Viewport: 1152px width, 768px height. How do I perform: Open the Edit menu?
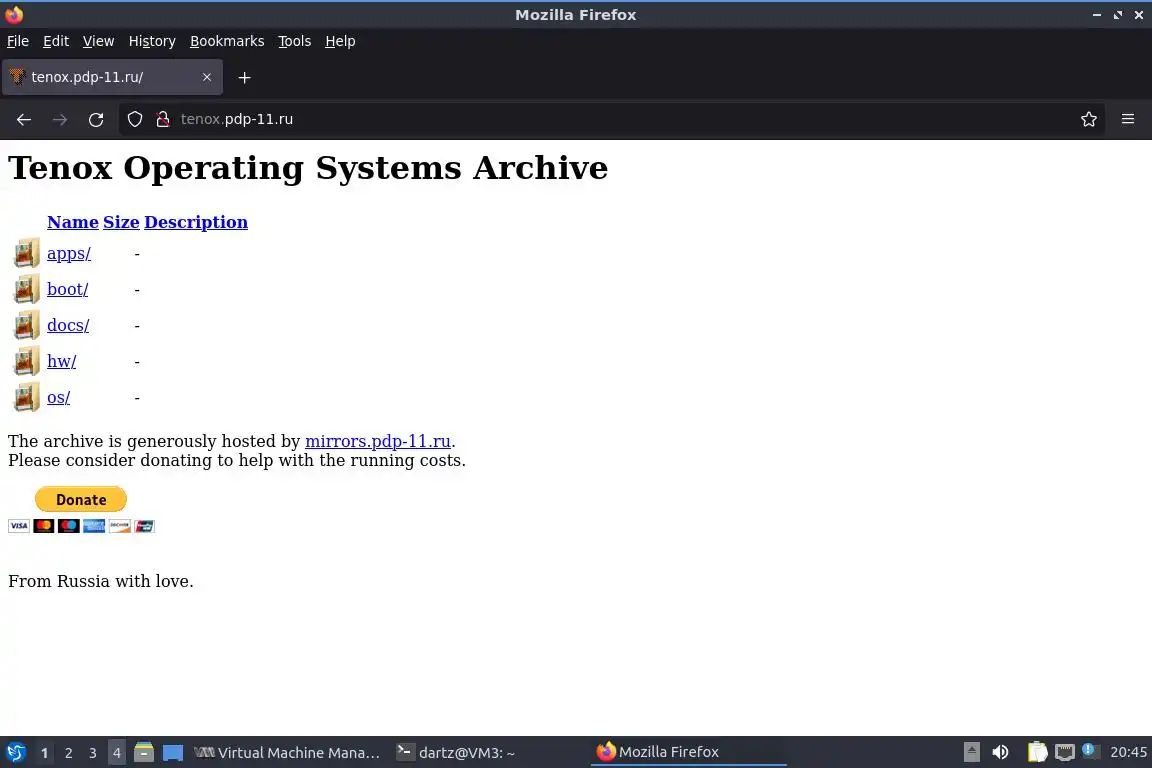56,41
